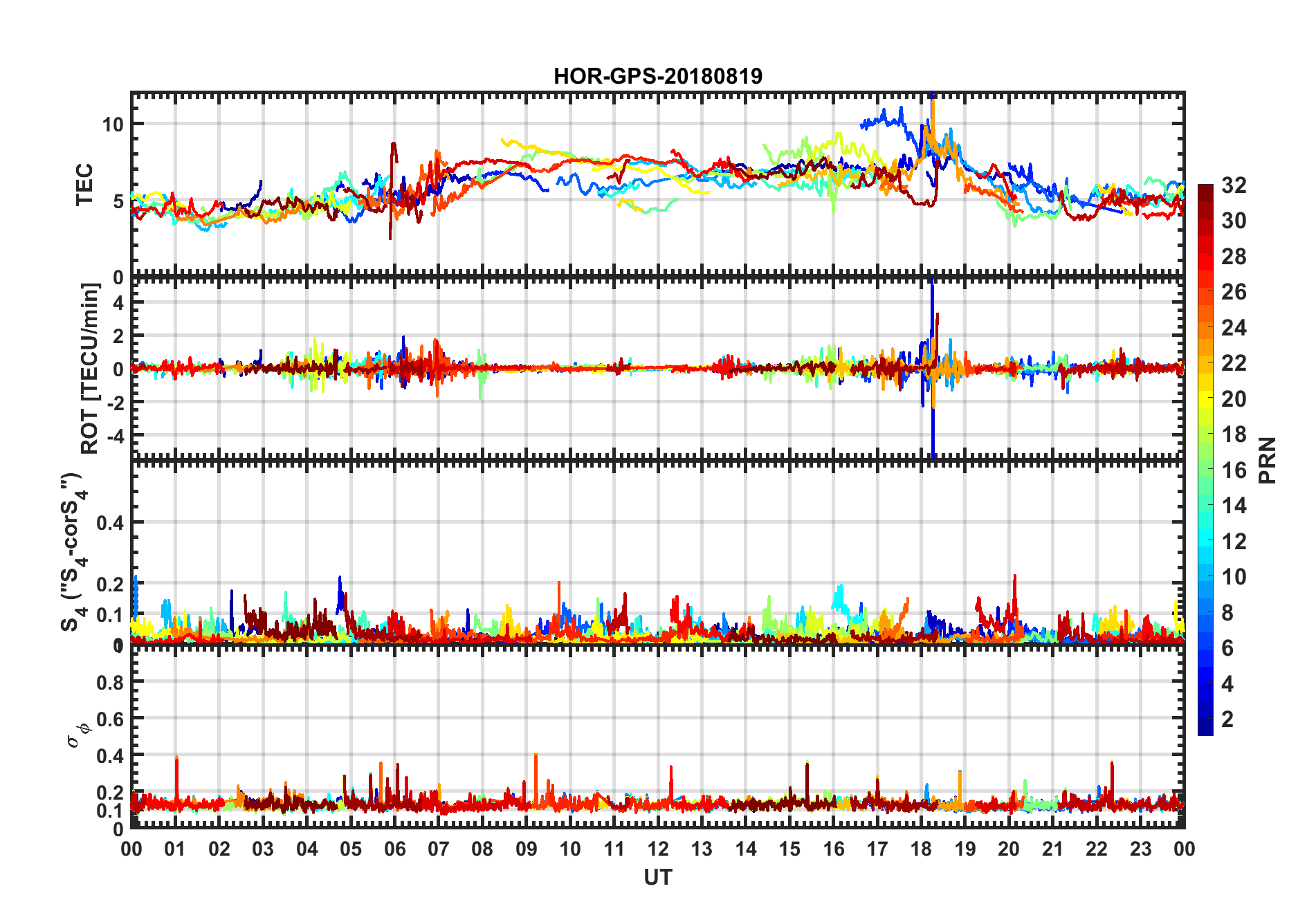
Task: Click the orange sigma phi spike near 09 UT
Action: (536, 778)
